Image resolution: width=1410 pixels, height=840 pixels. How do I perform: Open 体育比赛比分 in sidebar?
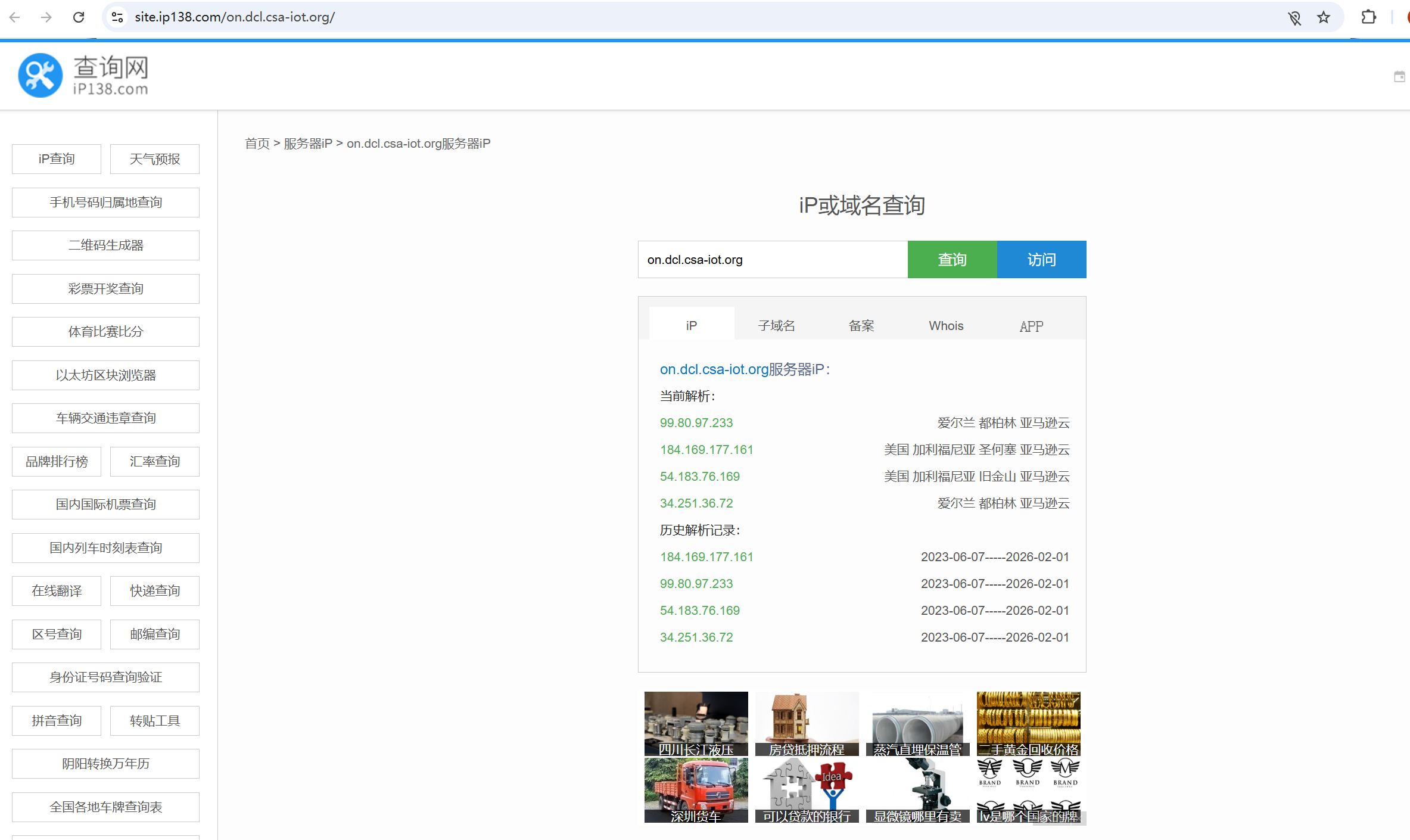(105, 332)
